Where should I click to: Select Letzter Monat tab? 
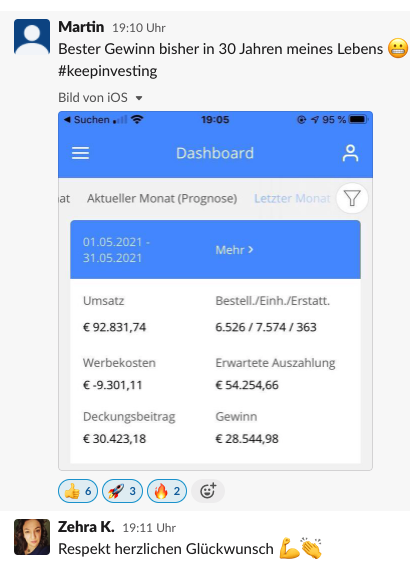(x=292, y=198)
